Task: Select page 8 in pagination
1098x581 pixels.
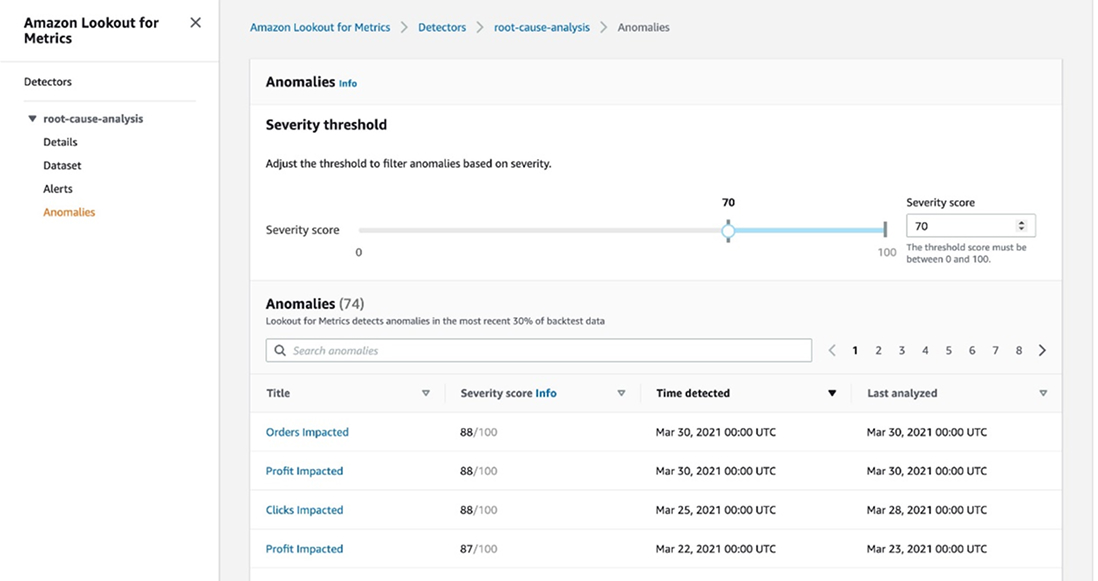Action: tap(1019, 350)
